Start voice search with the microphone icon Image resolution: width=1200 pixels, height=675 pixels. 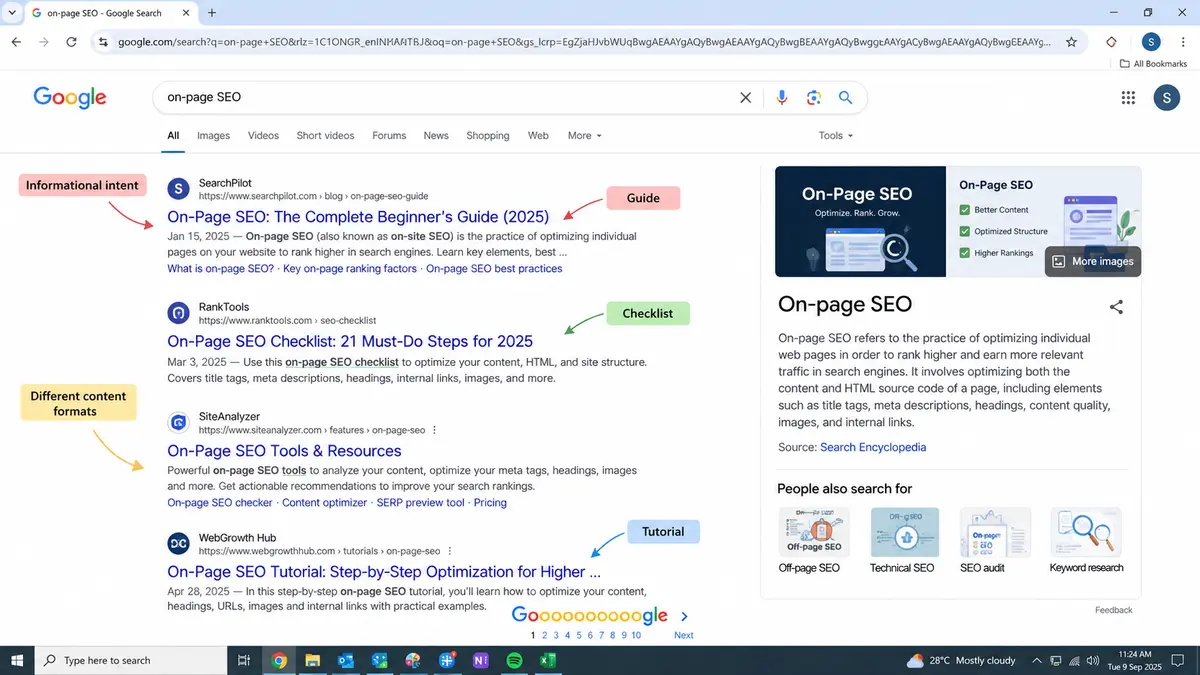coord(782,98)
